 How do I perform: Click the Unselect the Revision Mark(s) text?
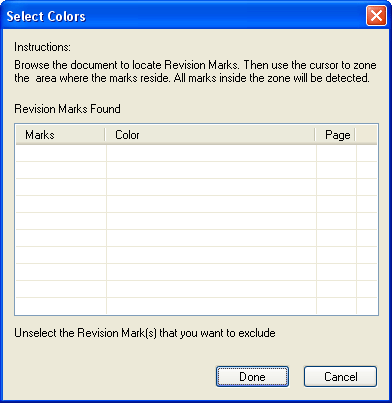145,333
